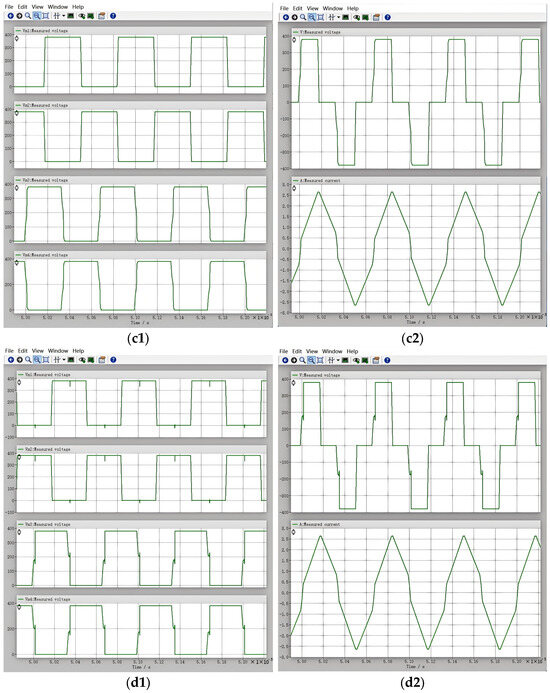Click the Vm1:Measured voltage plot title in (d1)
Screen dimensions: 550x693
point(48,375)
